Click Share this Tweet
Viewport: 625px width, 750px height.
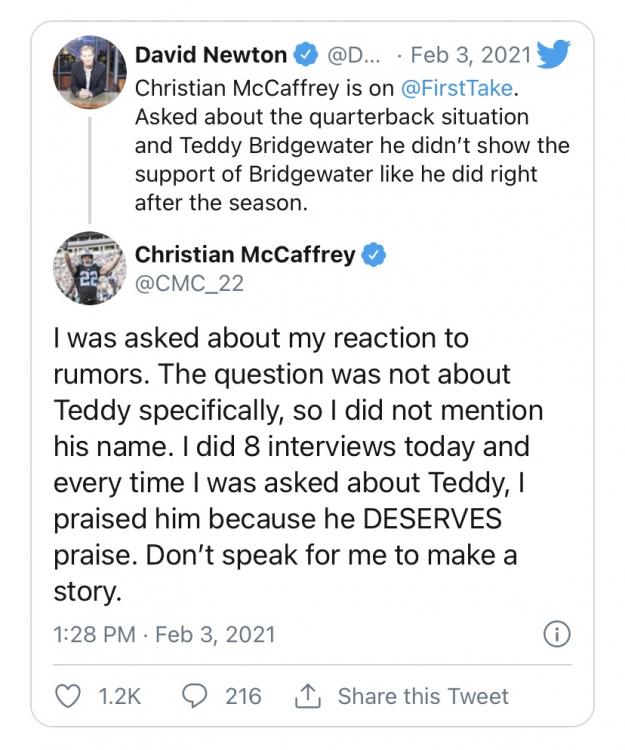click(x=423, y=696)
